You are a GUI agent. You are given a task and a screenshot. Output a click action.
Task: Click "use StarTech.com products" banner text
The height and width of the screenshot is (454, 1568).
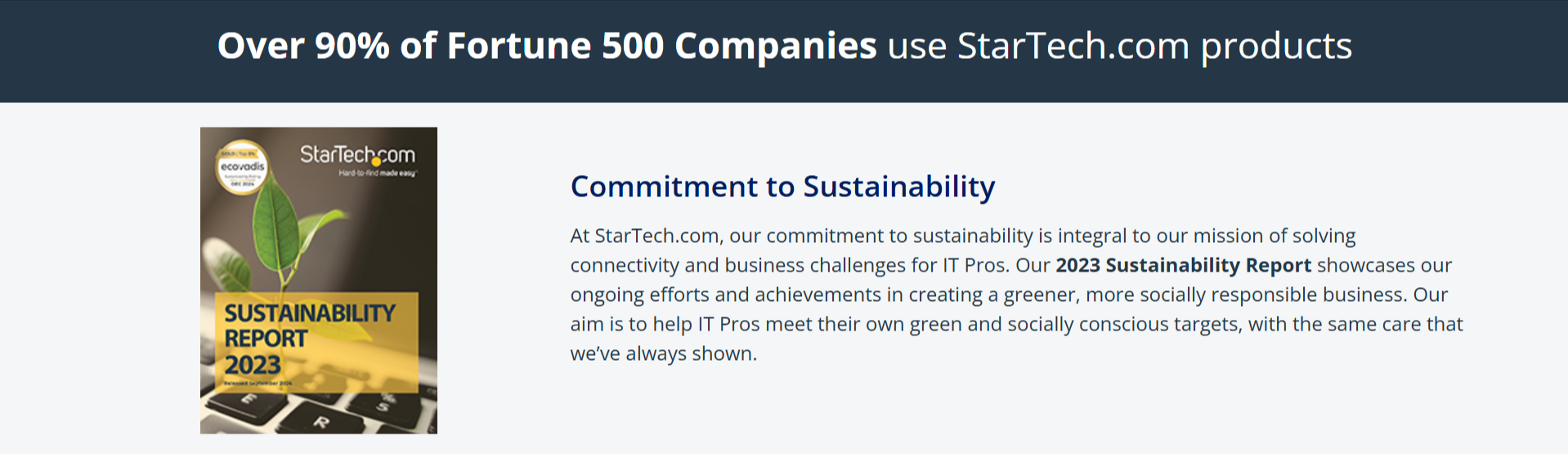[x=1119, y=46]
